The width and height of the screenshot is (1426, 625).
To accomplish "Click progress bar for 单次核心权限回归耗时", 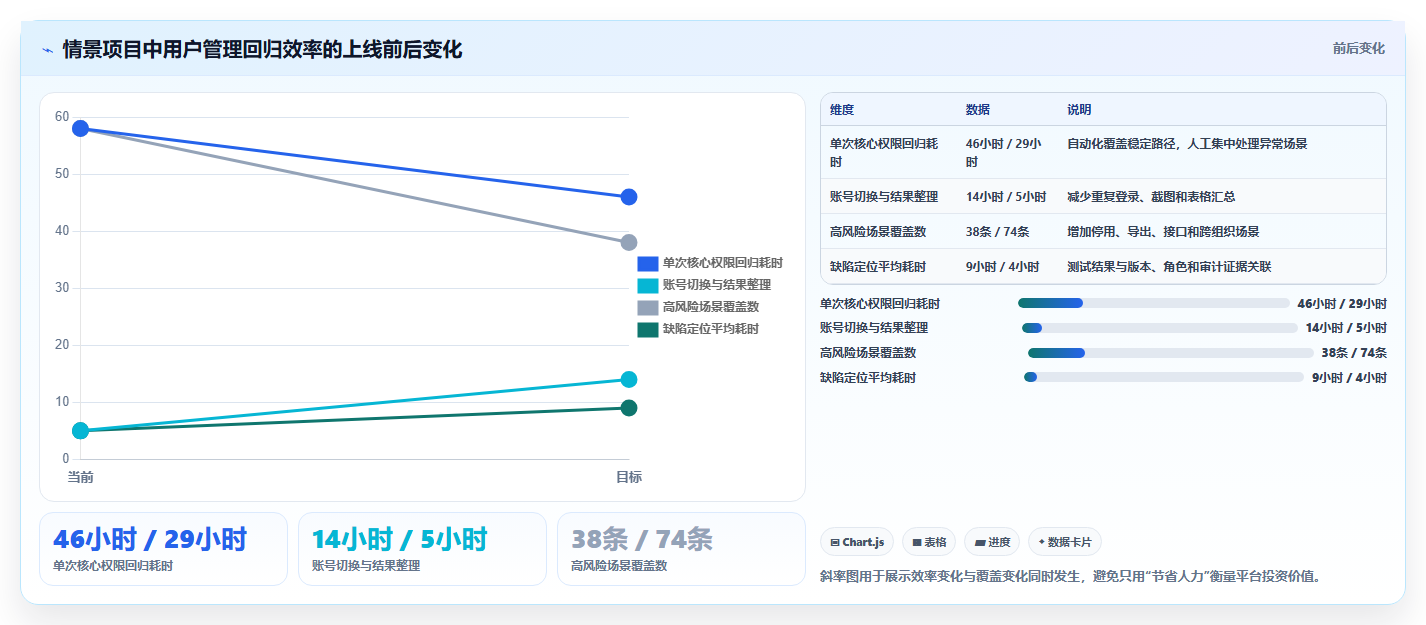I will [x=1154, y=303].
